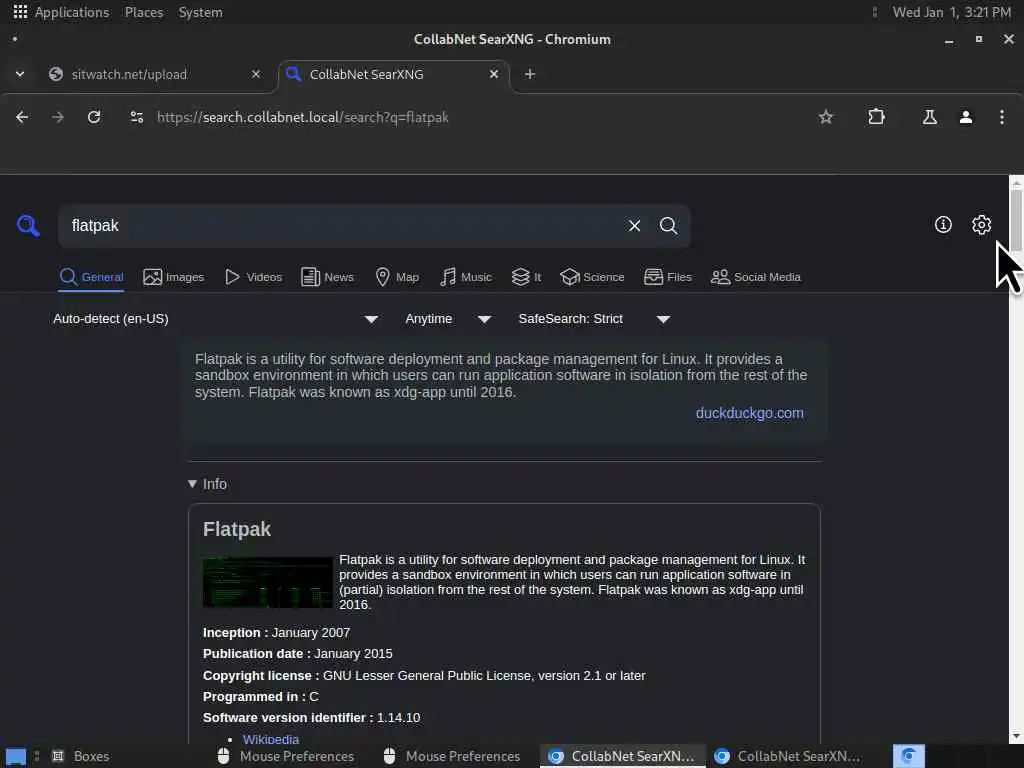
Task: Click the browser forward arrow
Action: [58, 117]
